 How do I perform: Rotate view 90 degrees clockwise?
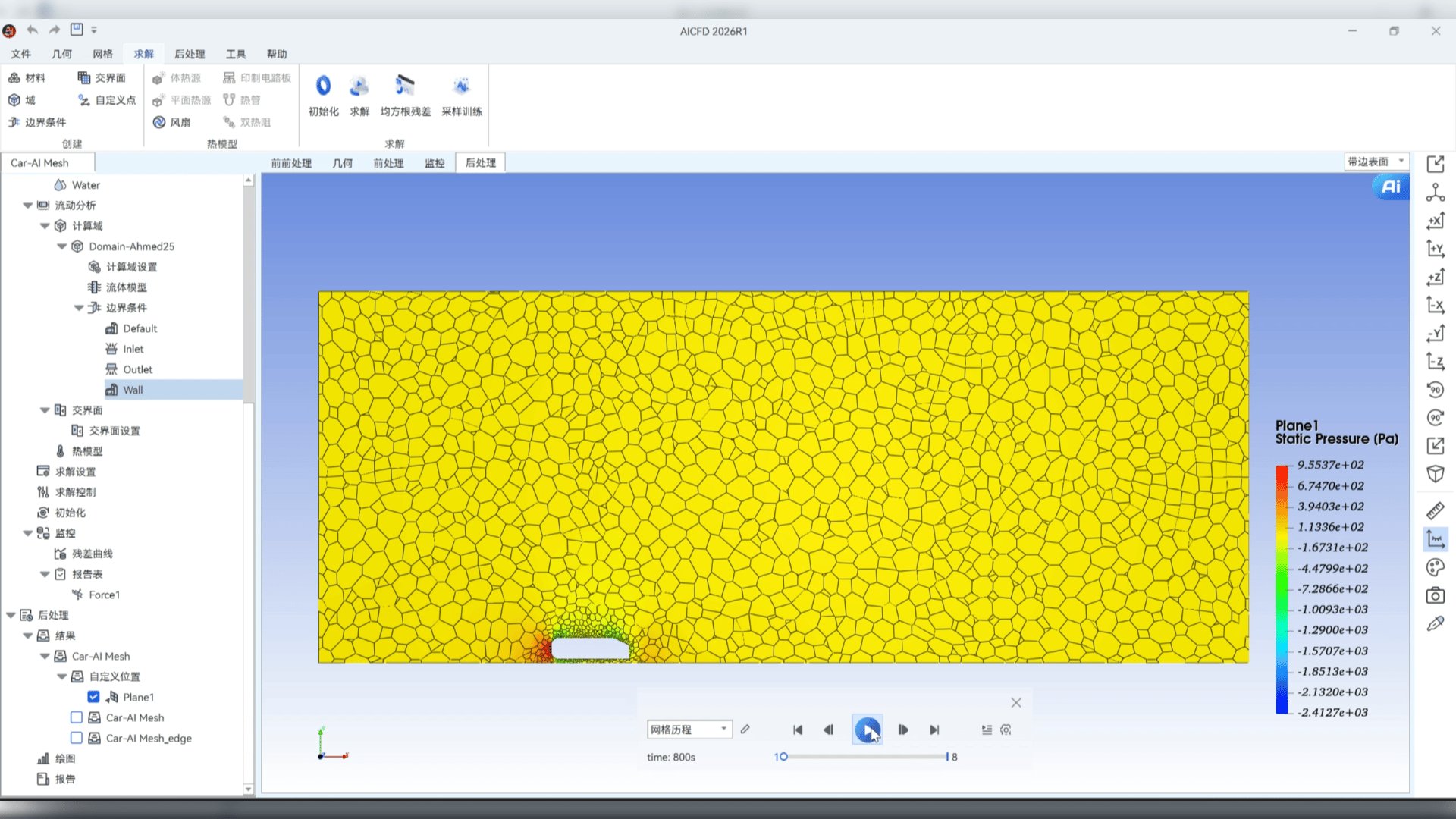point(1436,417)
